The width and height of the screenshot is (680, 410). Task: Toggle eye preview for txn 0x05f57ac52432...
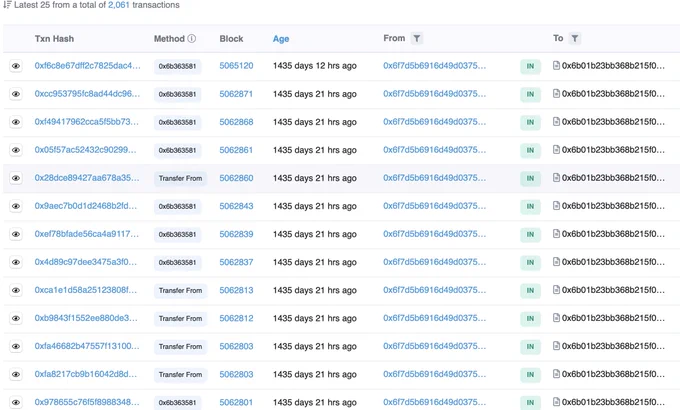tap(16, 150)
